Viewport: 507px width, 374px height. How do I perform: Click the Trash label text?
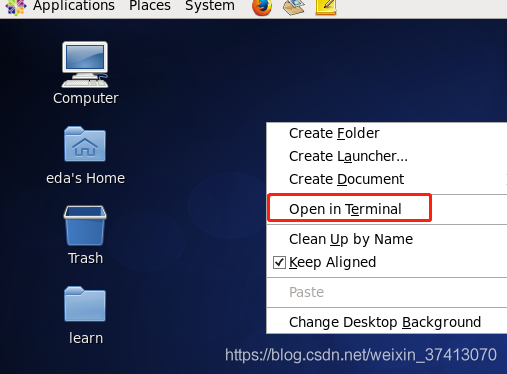[86, 258]
